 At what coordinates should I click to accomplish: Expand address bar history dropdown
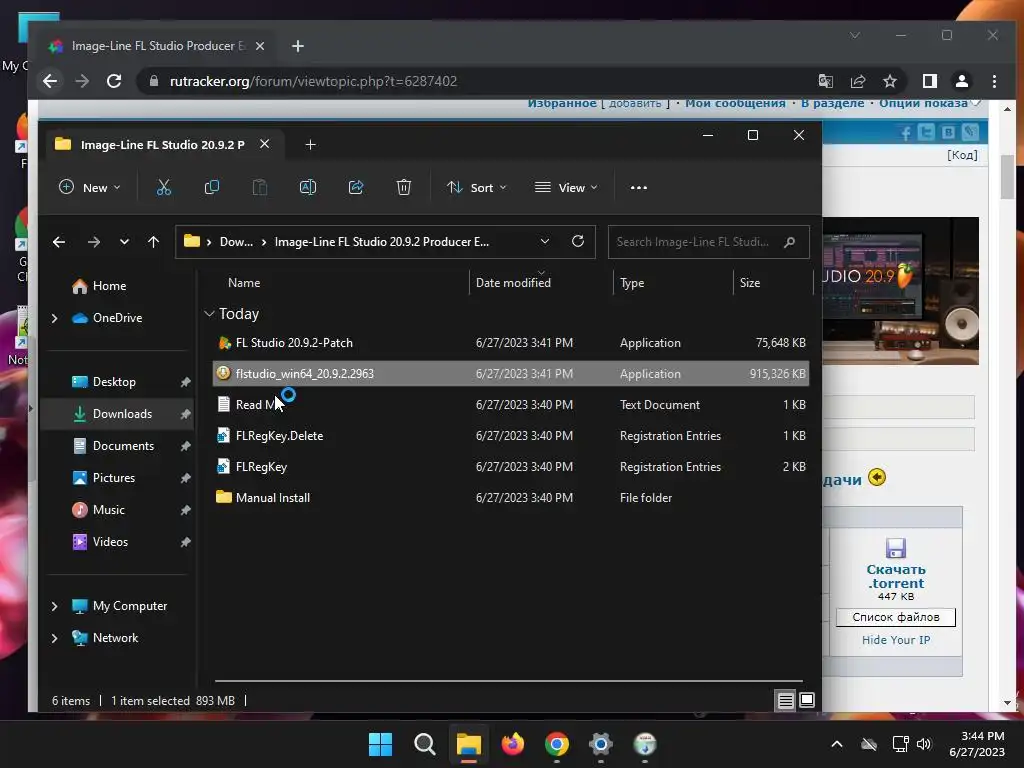pos(545,241)
